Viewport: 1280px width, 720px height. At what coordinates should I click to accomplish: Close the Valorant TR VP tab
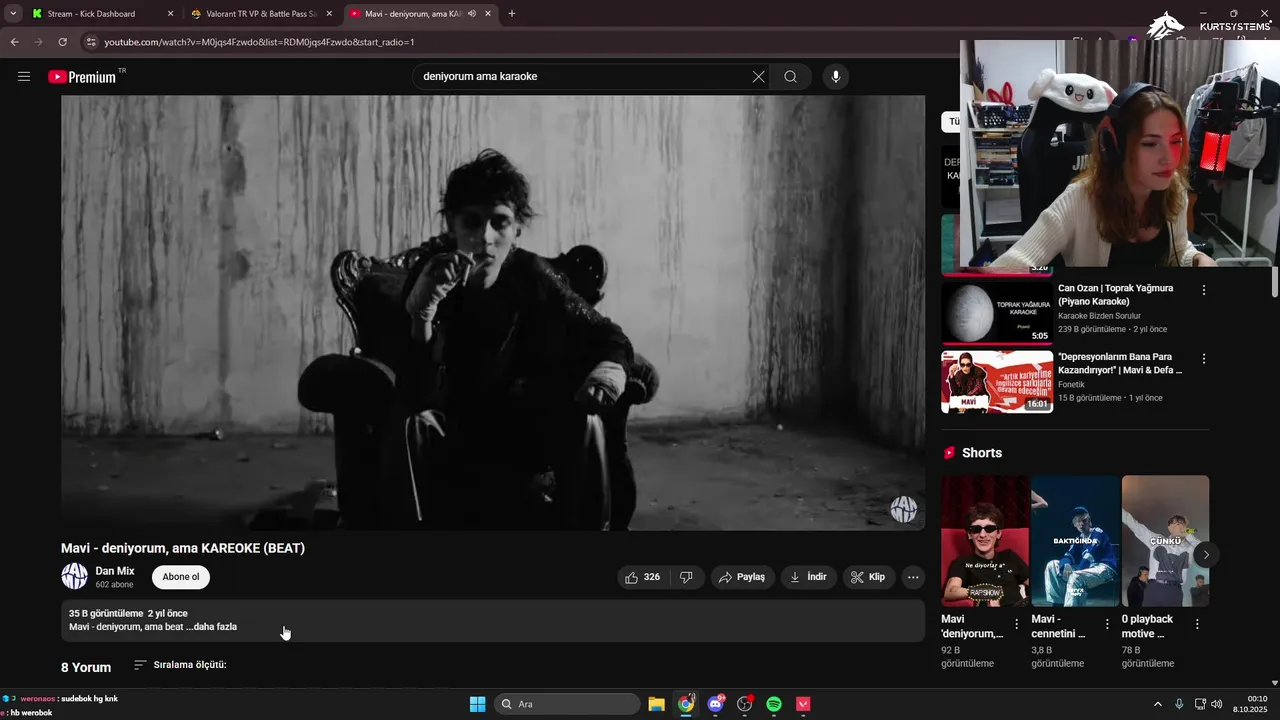(329, 14)
